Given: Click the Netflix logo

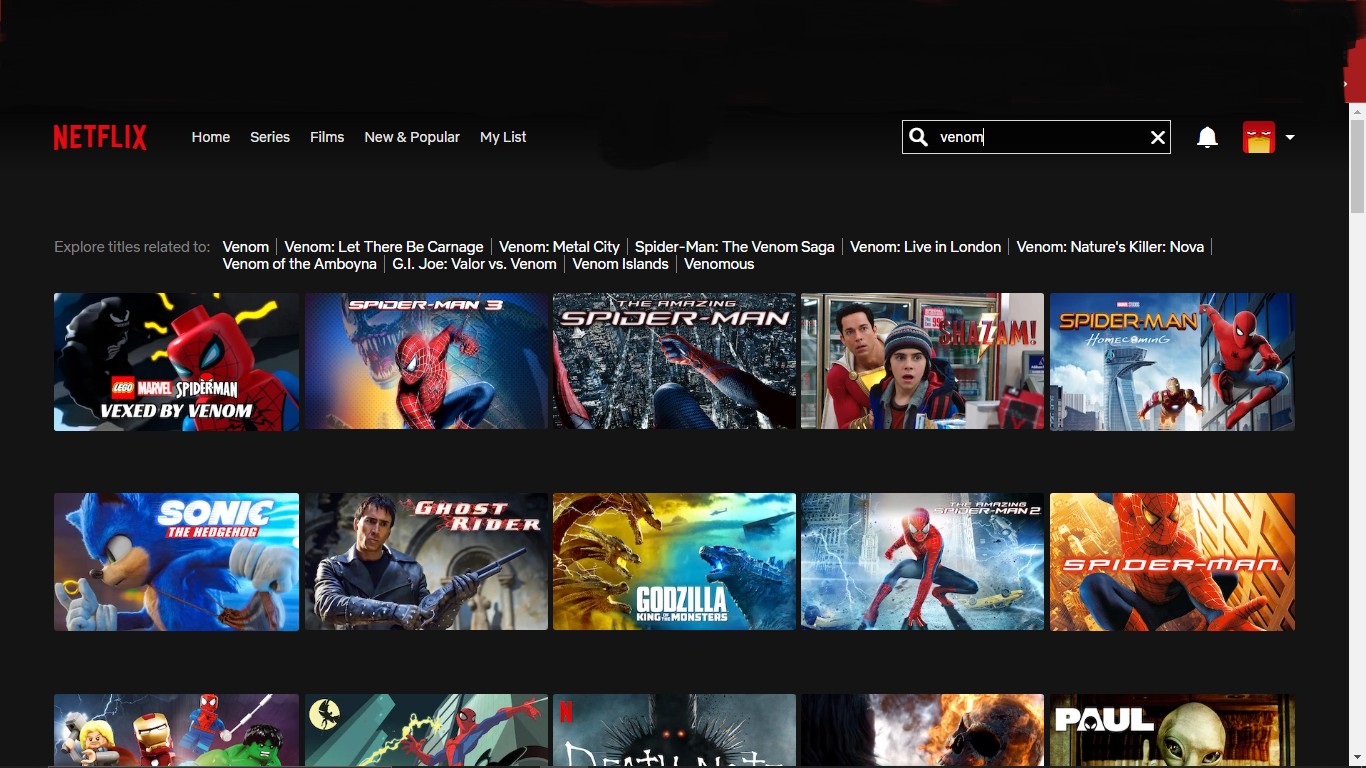Looking at the screenshot, I should (100, 137).
